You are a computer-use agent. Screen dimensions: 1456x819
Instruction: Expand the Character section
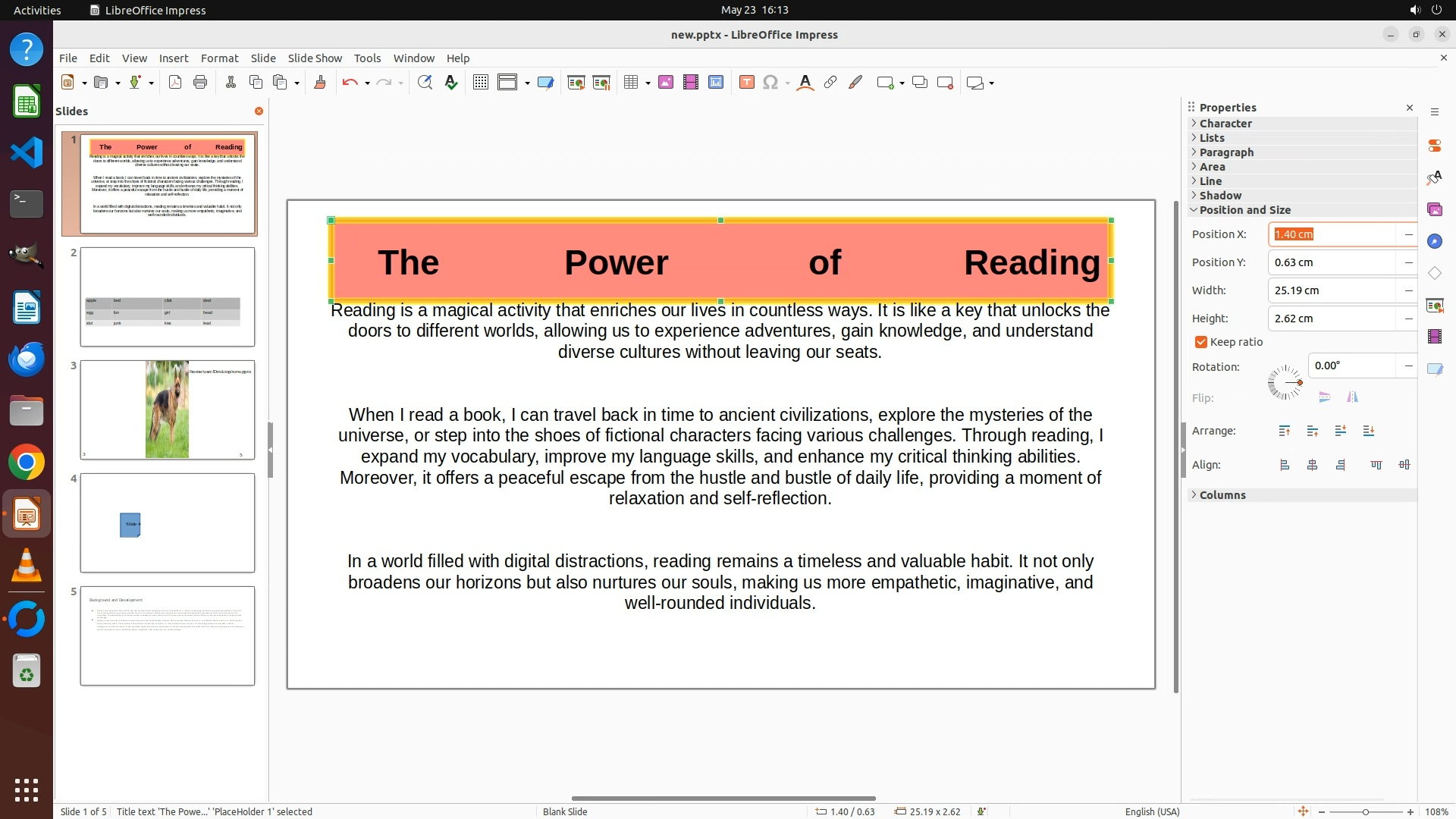tap(1225, 123)
